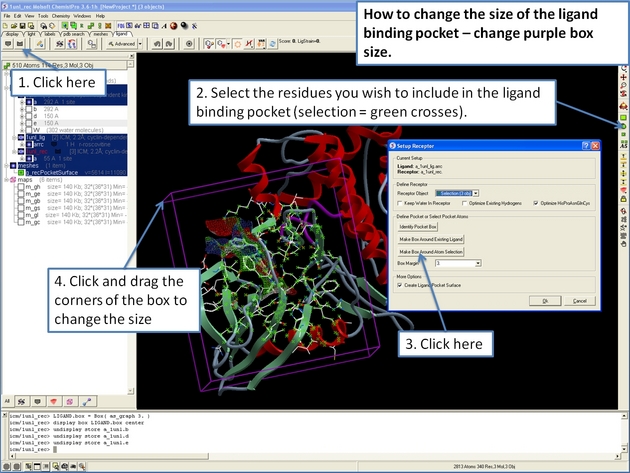Enable Keep Water In Receptor checkbox
This screenshot has height=473, width=630.
point(400,203)
